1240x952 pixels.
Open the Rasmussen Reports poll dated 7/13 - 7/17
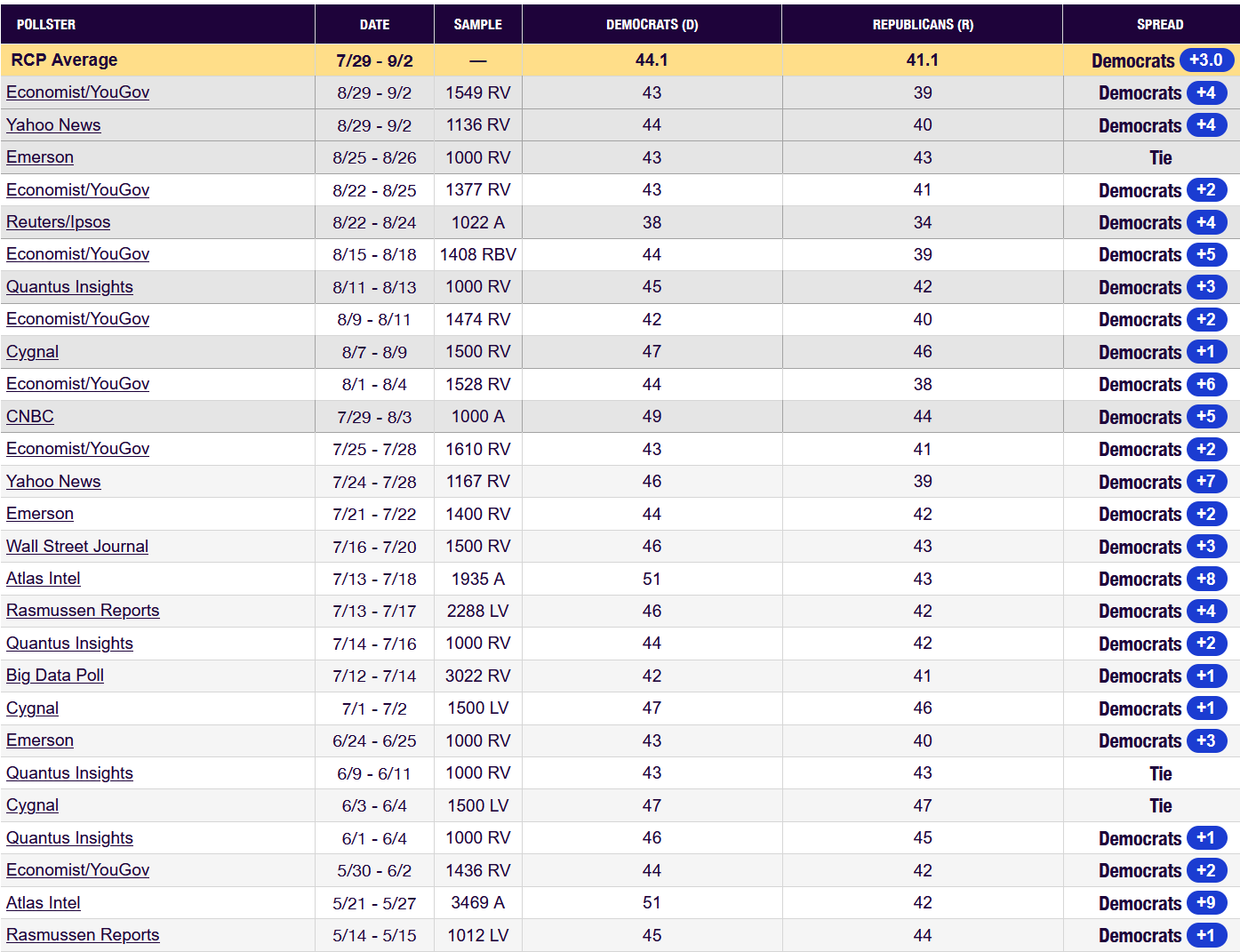(x=83, y=611)
